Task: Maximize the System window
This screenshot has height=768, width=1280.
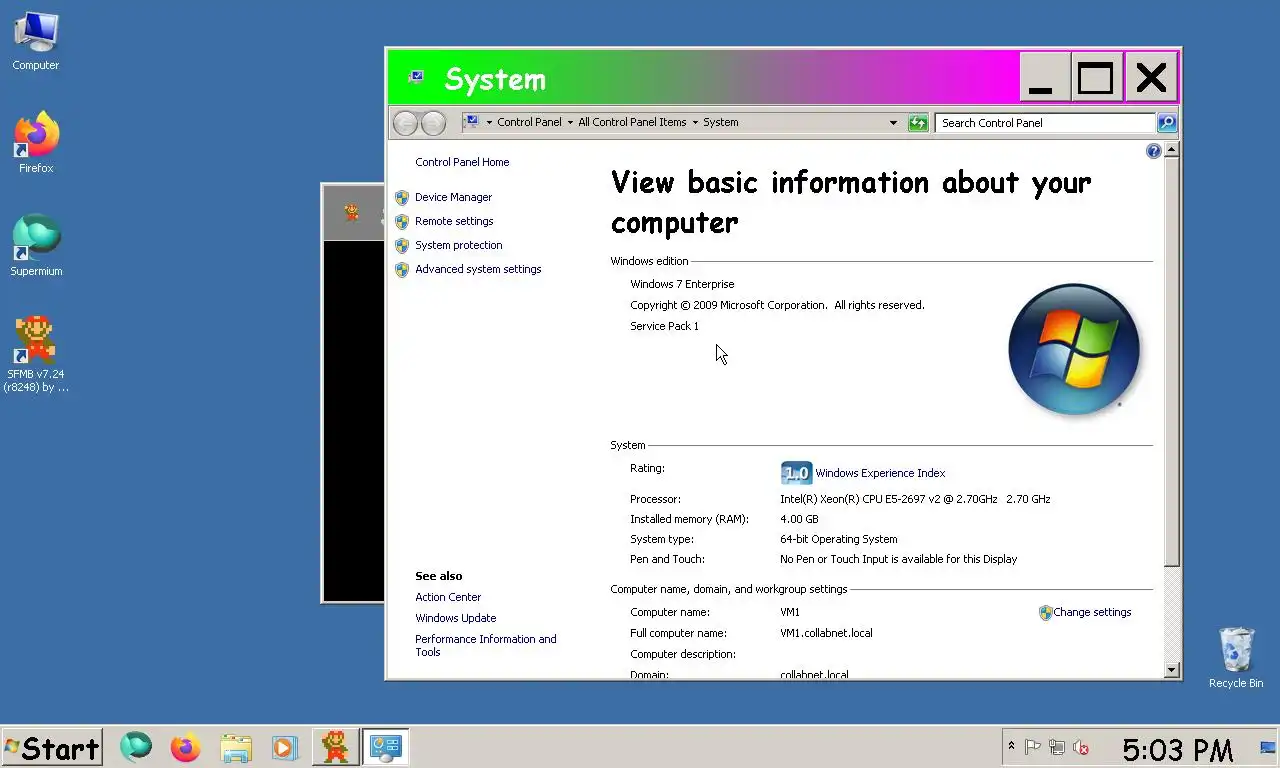Action: click(x=1096, y=77)
